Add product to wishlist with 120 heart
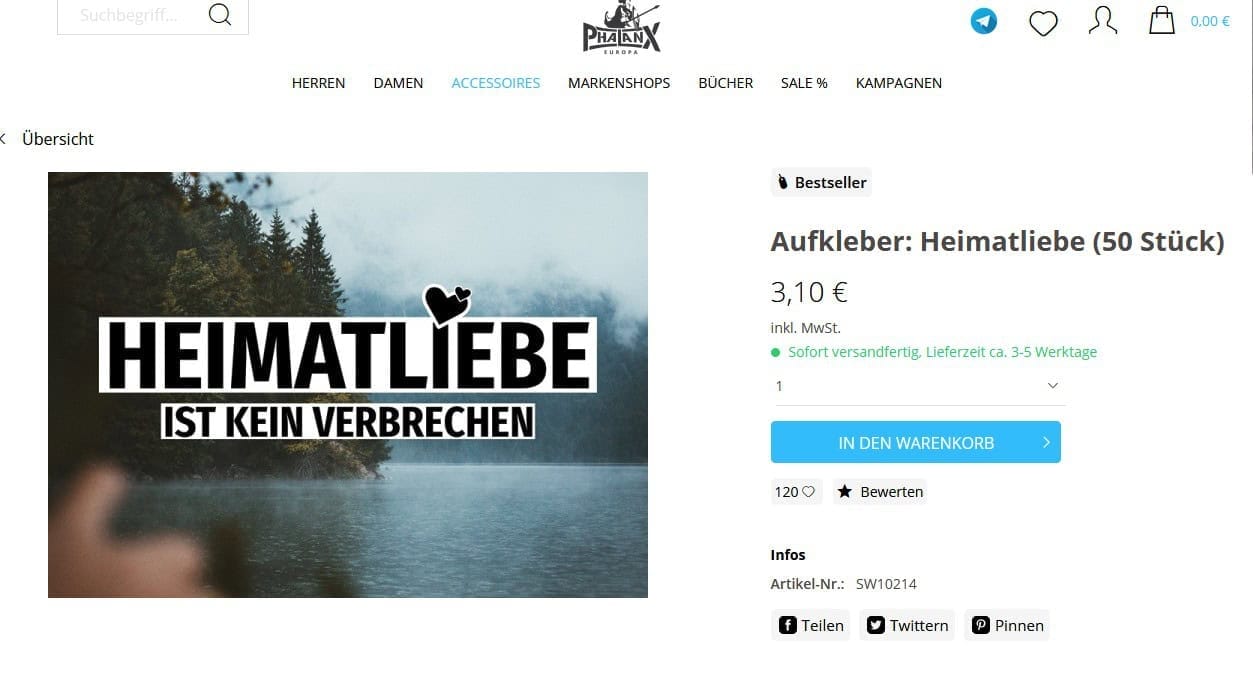This screenshot has height=694, width=1253. pos(796,492)
